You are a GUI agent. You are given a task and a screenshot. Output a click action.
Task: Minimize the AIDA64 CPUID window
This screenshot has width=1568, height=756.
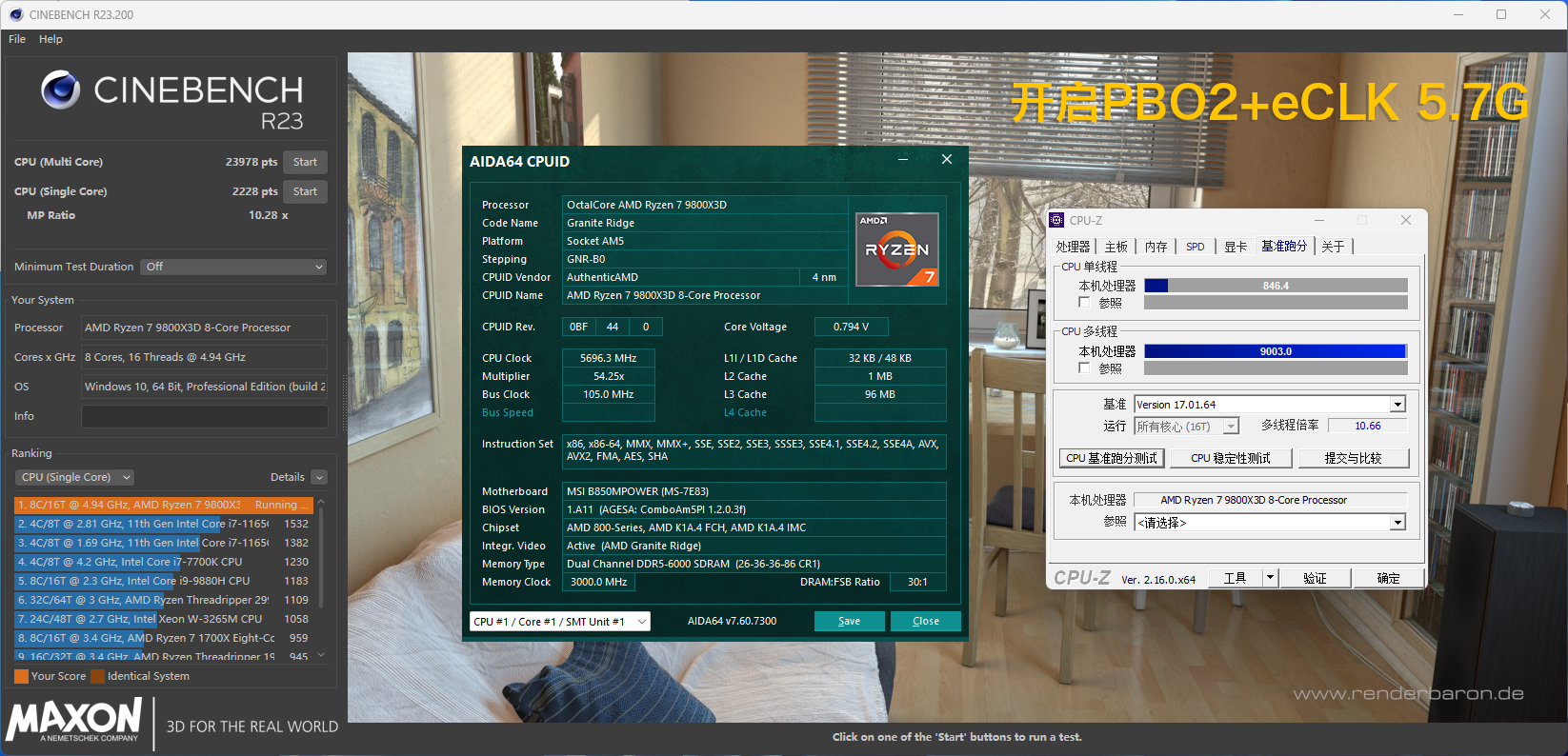(902, 160)
